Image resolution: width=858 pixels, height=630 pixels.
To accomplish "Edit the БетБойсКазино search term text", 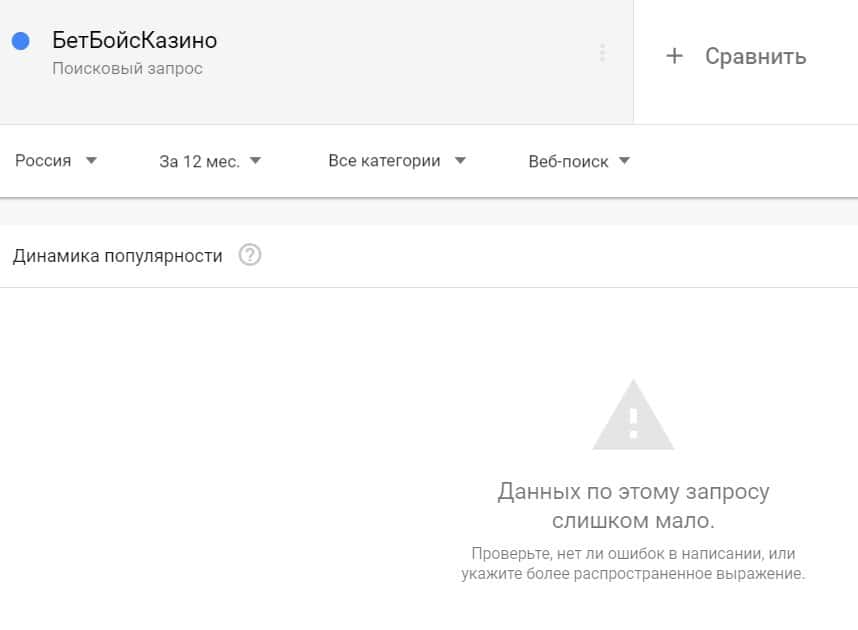I will pos(135,40).
